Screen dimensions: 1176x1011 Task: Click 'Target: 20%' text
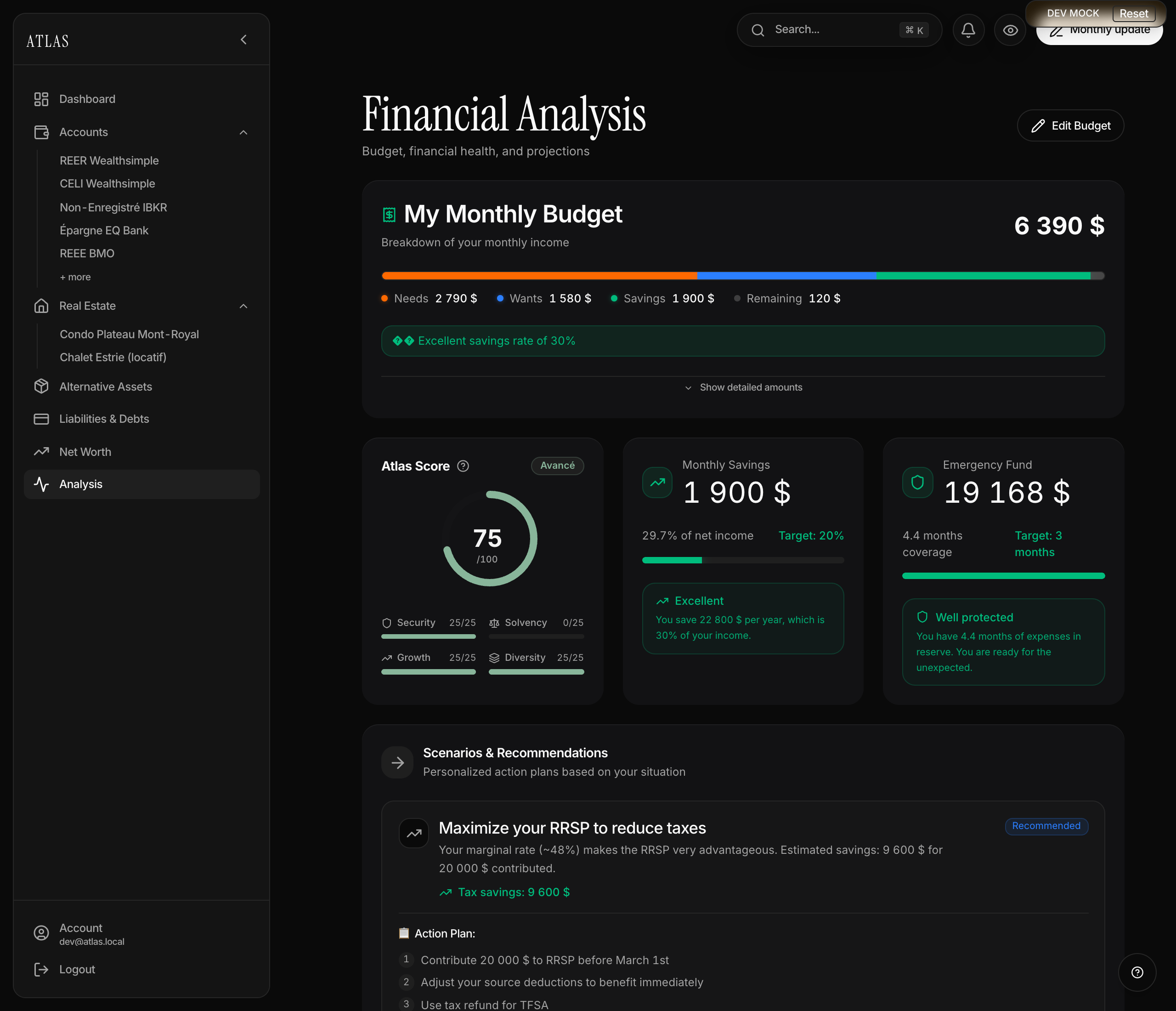point(810,536)
